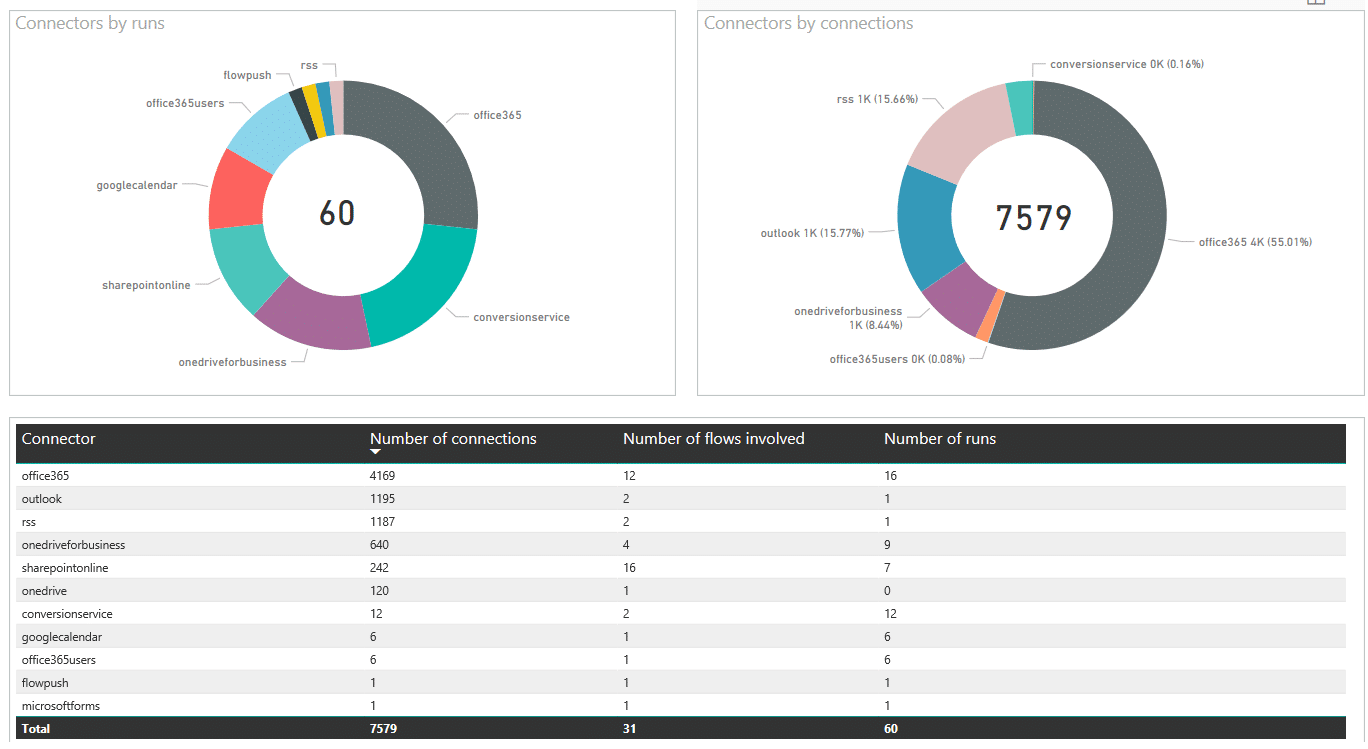Select rss row name in connector table

(x=29, y=522)
